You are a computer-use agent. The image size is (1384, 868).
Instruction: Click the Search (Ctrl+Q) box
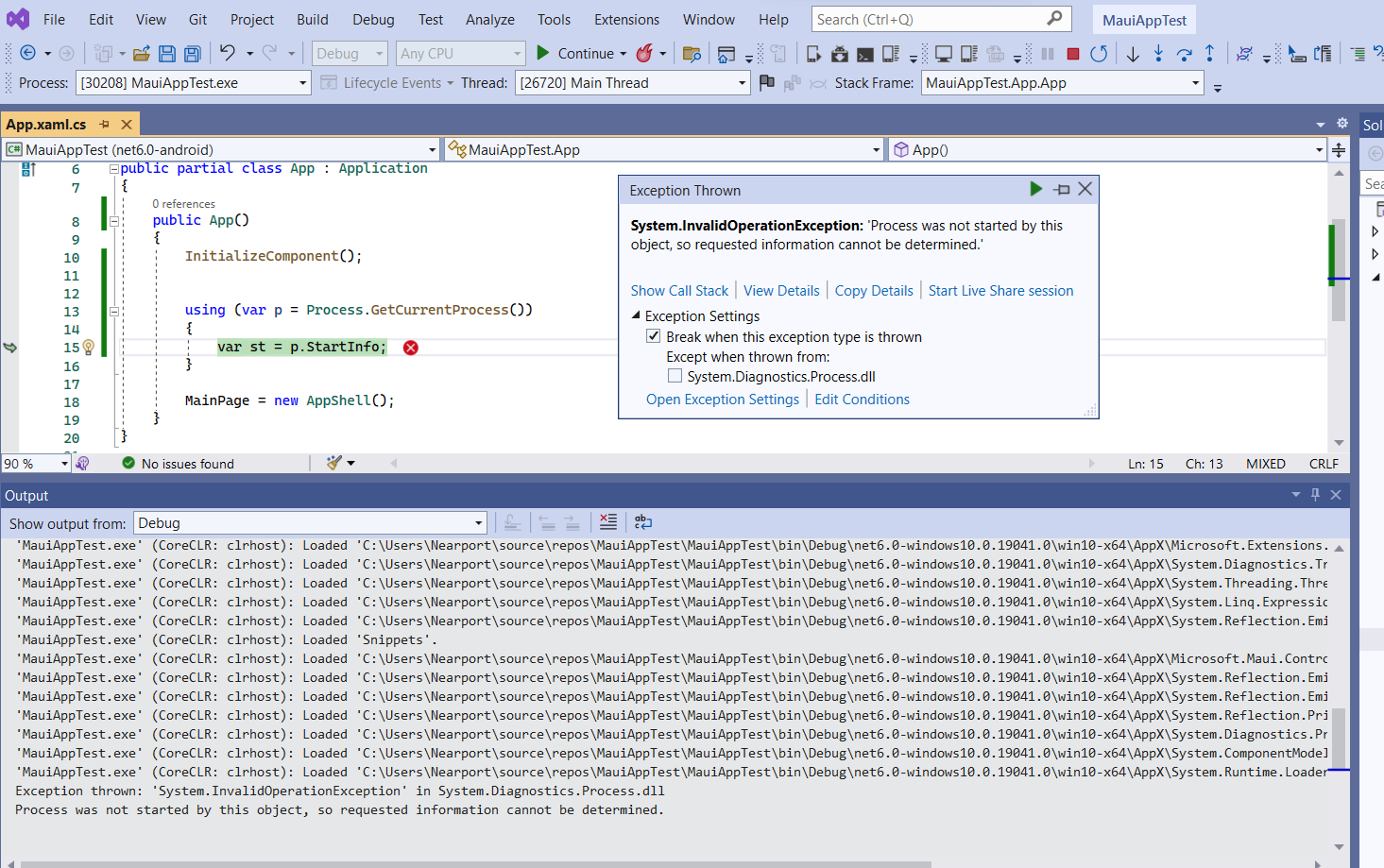point(931,19)
